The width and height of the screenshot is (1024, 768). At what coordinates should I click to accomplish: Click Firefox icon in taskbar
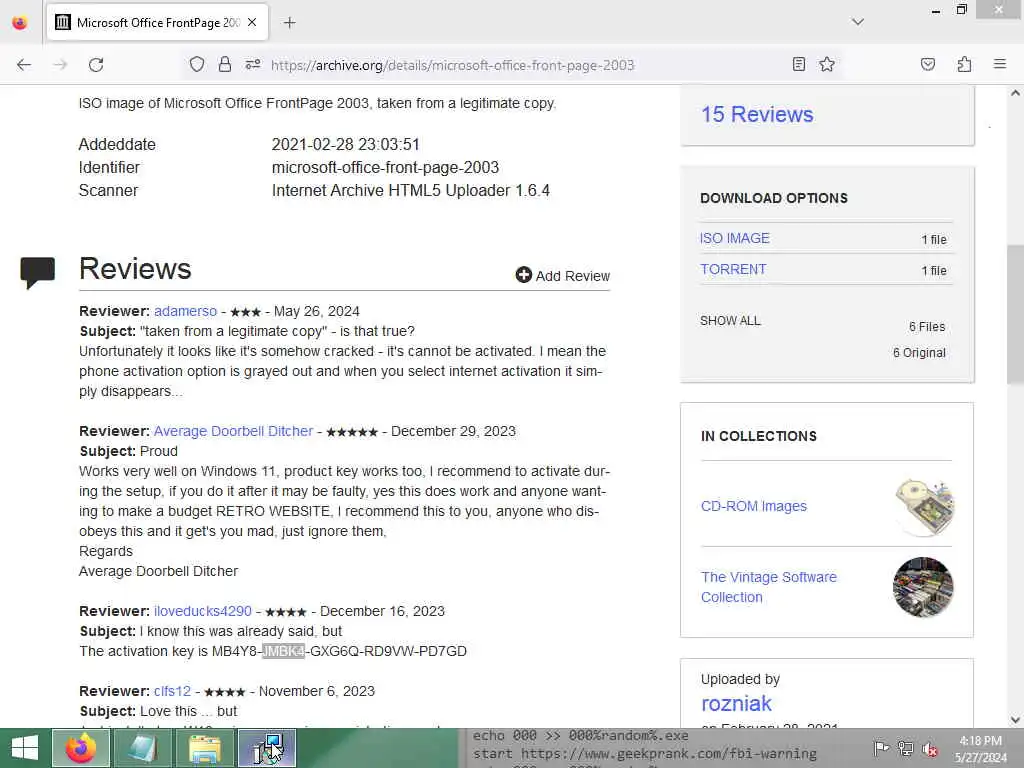81,748
